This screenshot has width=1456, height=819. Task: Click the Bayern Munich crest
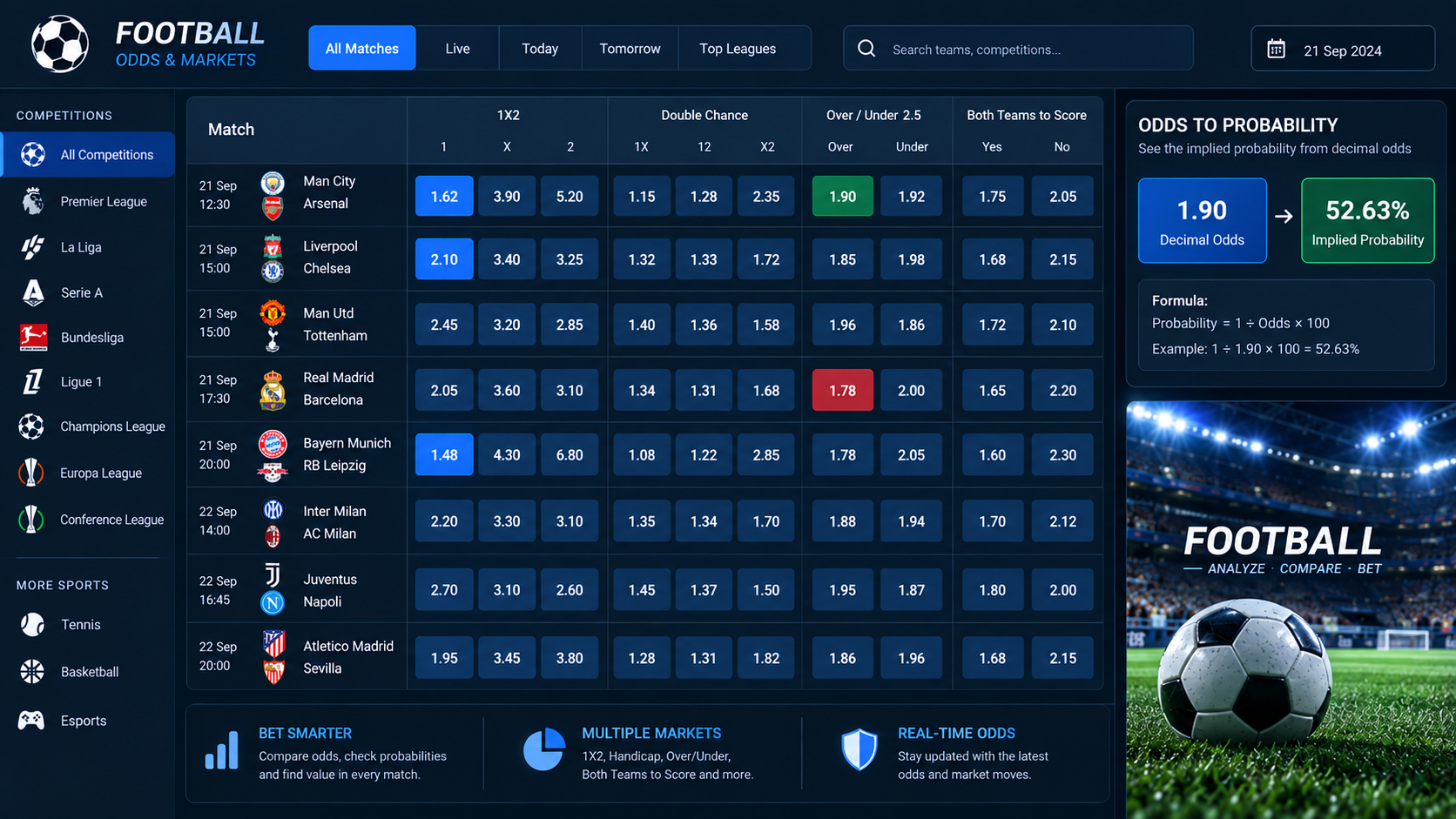point(273,444)
